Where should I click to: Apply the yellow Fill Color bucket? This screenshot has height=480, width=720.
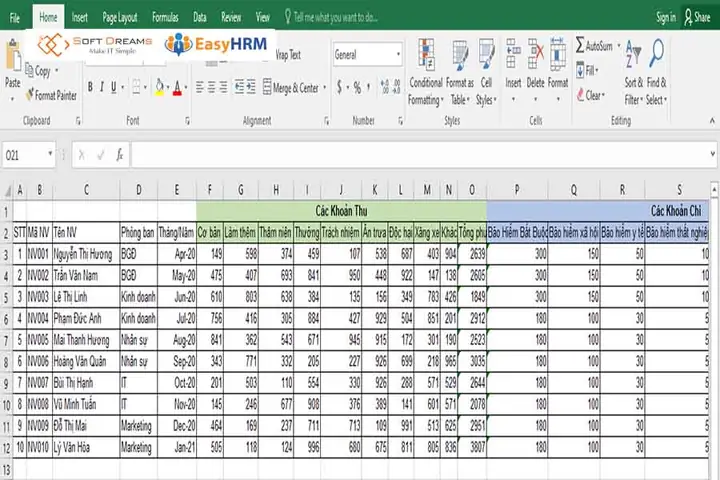coord(159,87)
